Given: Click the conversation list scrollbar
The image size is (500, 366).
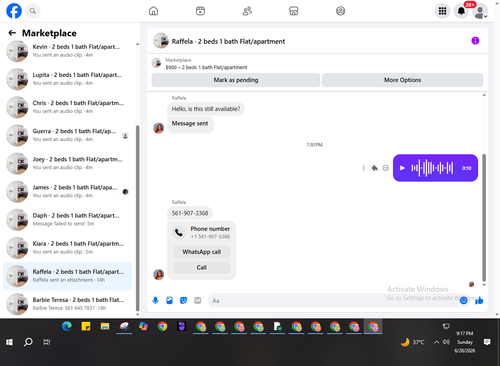Looking at the screenshot, I should click(x=137, y=218).
